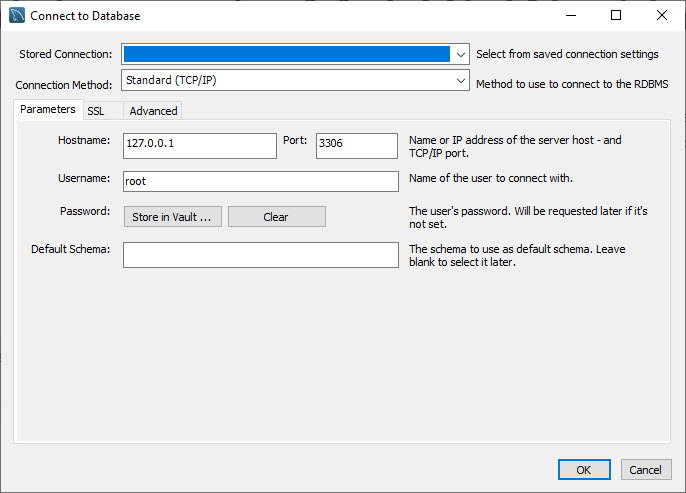The width and height of the screenshot is (686, 493).
Task: Click the 'Username:' label
Action: 84,178
